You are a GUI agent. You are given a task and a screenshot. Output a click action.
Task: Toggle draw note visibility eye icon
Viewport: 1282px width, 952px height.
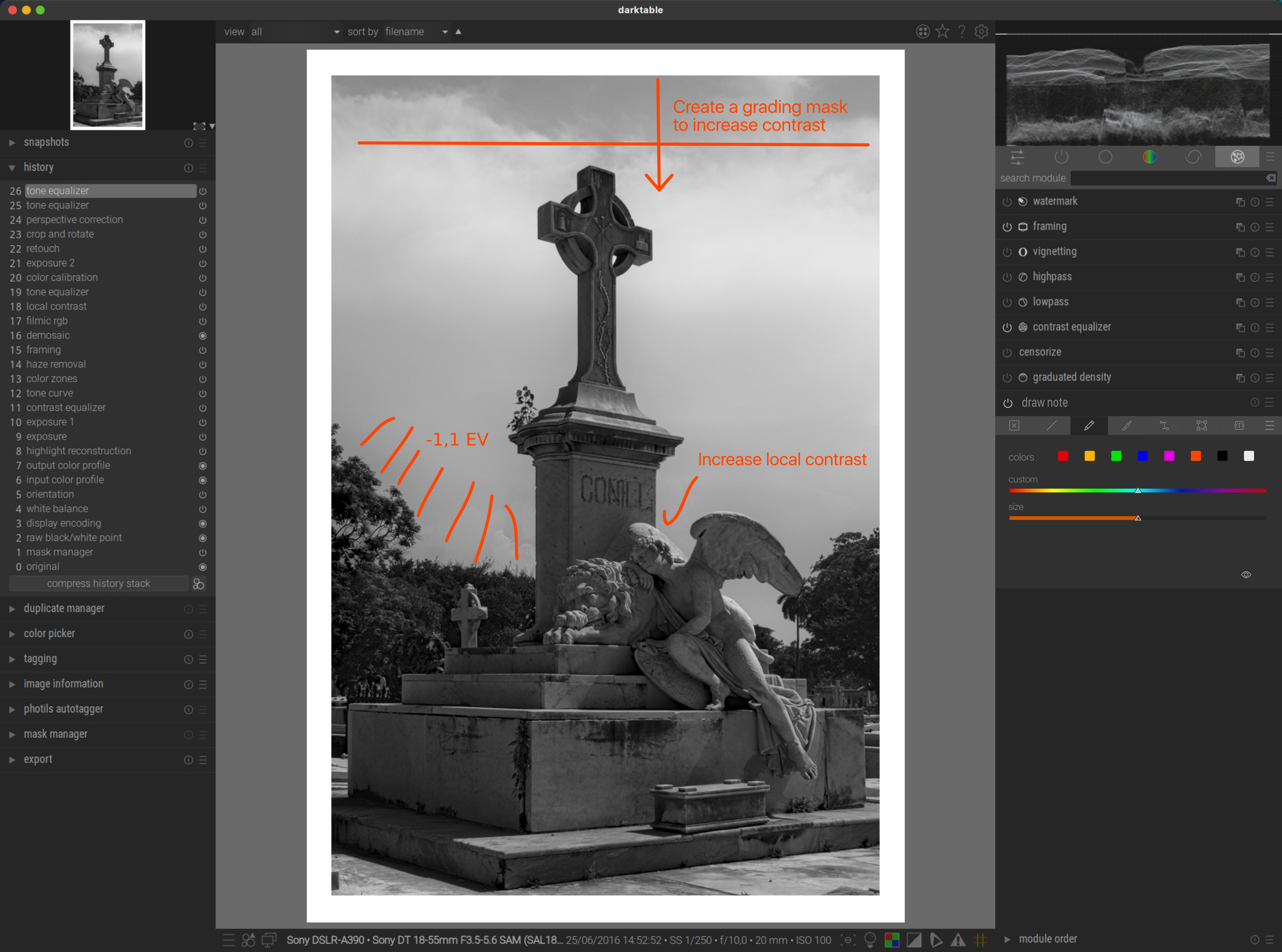tap(1246, 575)
